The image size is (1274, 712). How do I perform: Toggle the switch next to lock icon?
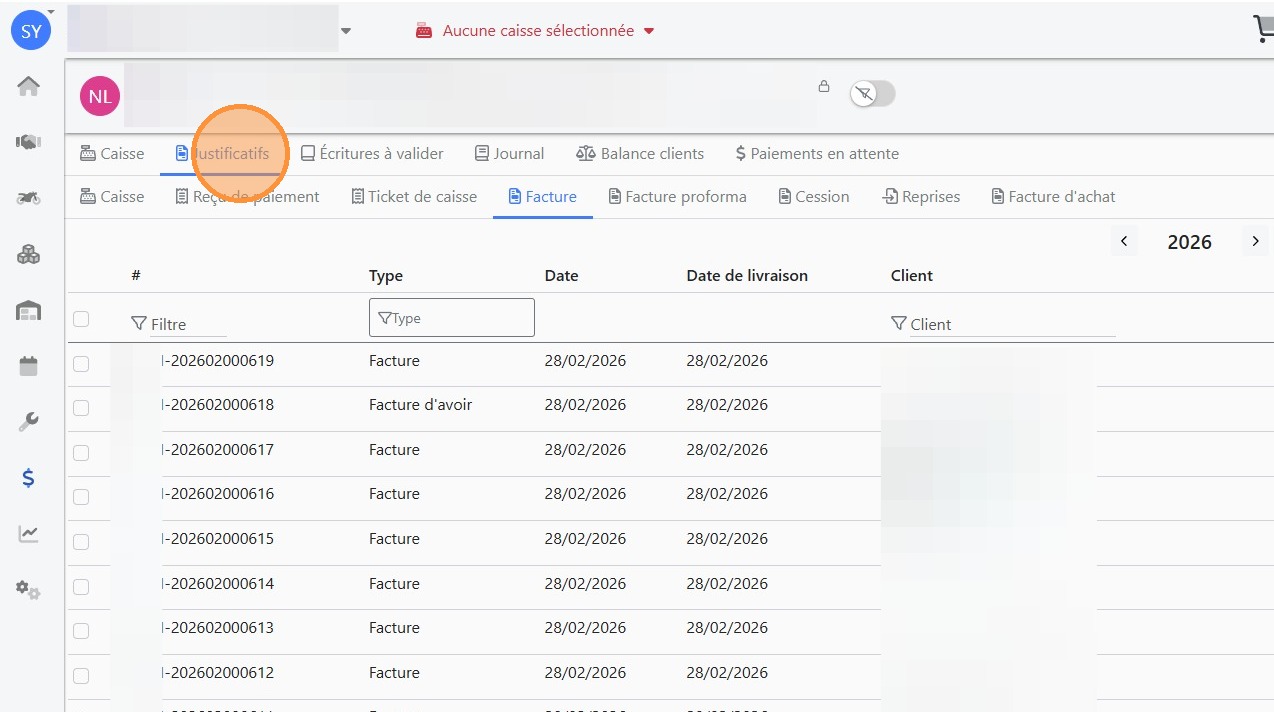(x=872, y=94)
